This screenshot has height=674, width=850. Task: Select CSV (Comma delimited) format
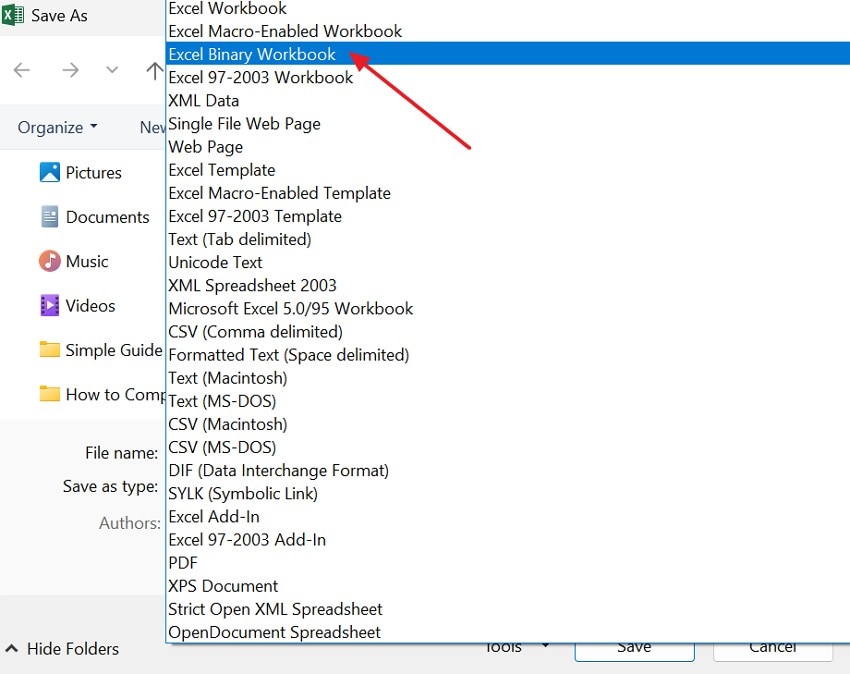[255, 331]
